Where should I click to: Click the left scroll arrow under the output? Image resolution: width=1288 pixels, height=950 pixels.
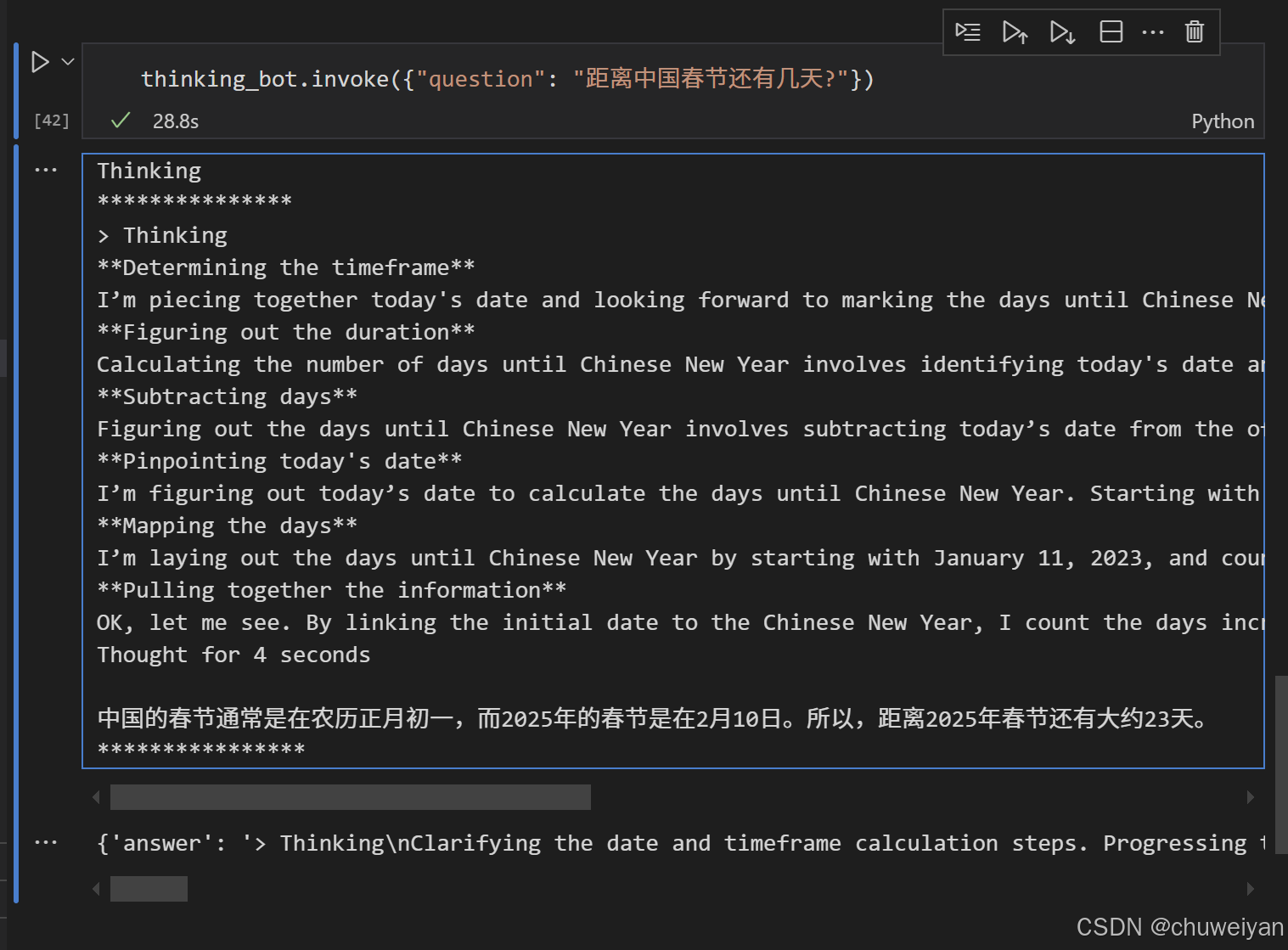tap(96, 796)
